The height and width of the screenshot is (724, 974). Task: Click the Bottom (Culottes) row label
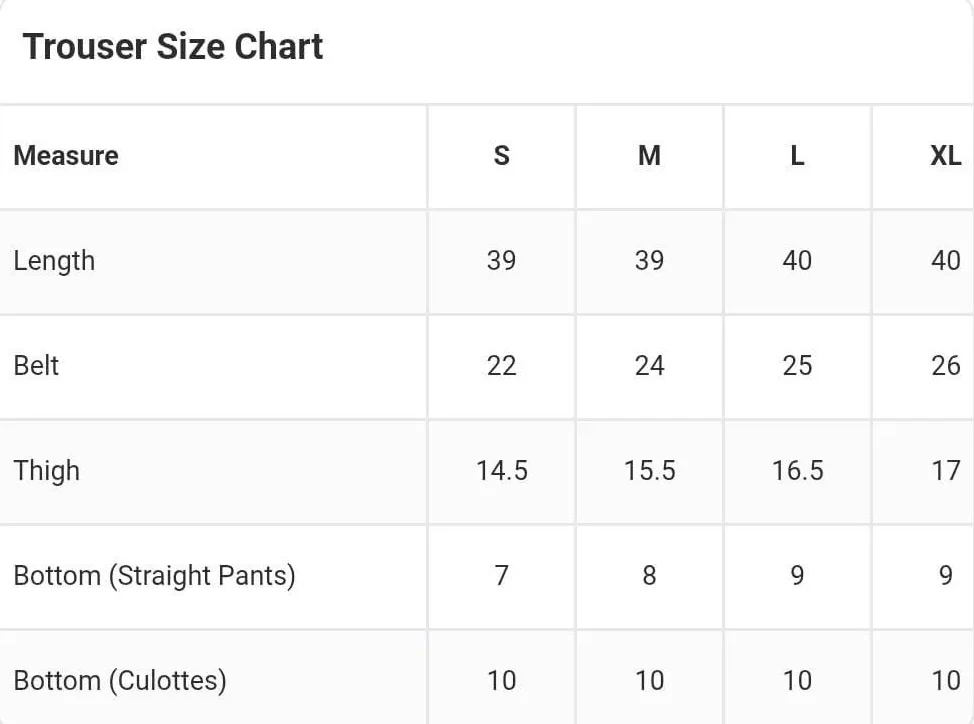120,681
